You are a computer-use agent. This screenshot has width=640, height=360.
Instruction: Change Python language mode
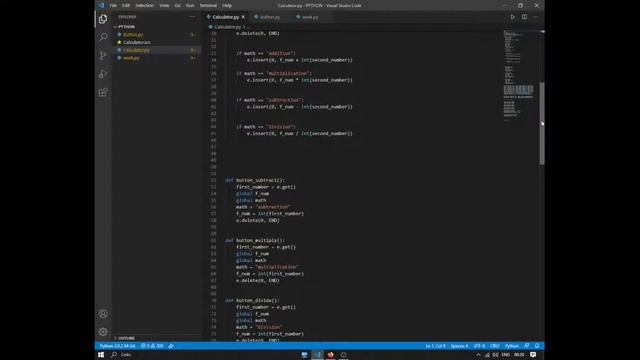(511, 346)
